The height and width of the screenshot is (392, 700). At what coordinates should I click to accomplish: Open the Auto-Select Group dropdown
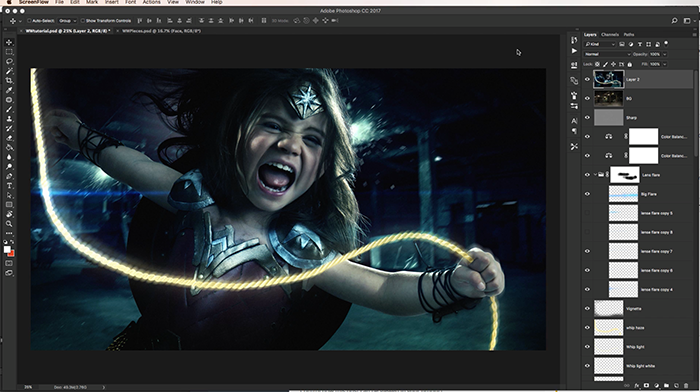[67, 21]
